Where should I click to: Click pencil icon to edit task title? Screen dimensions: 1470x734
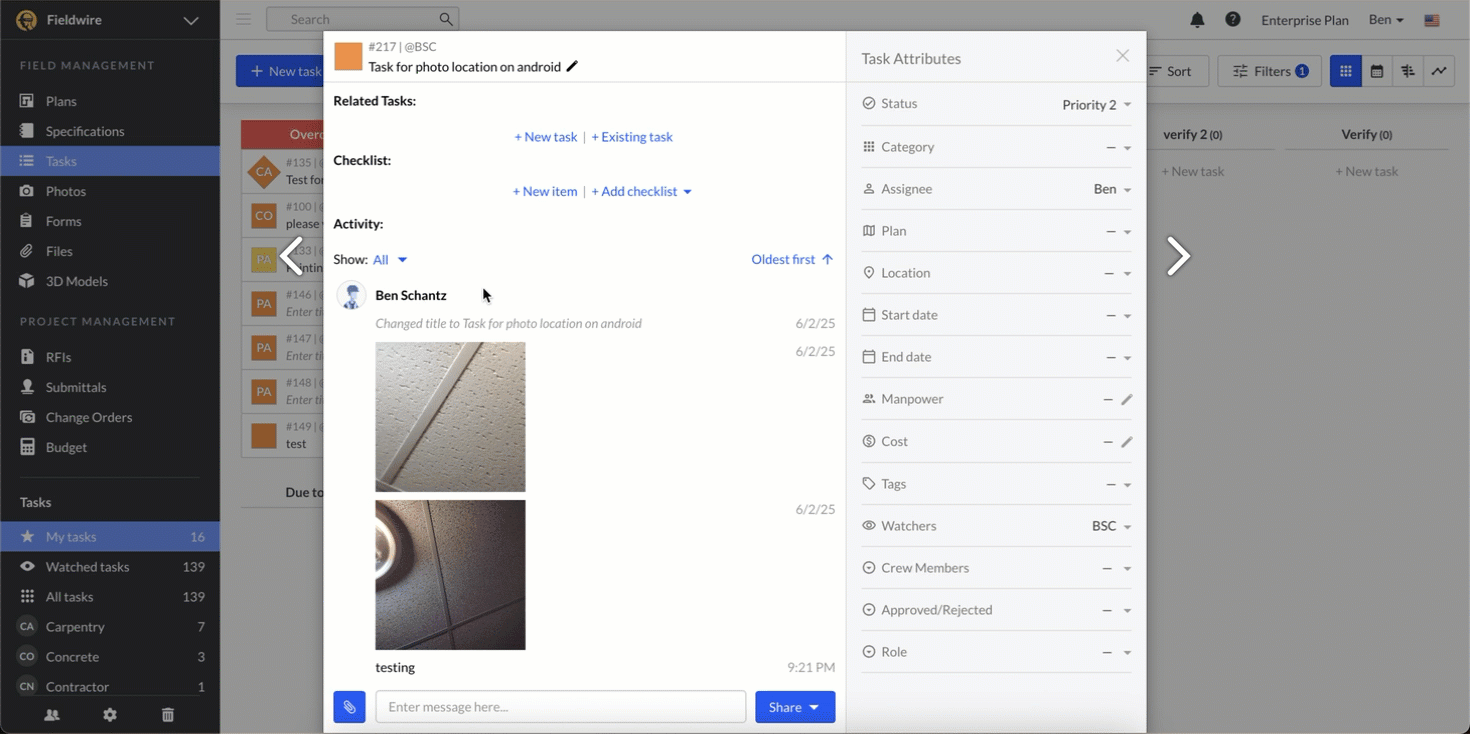572,67
